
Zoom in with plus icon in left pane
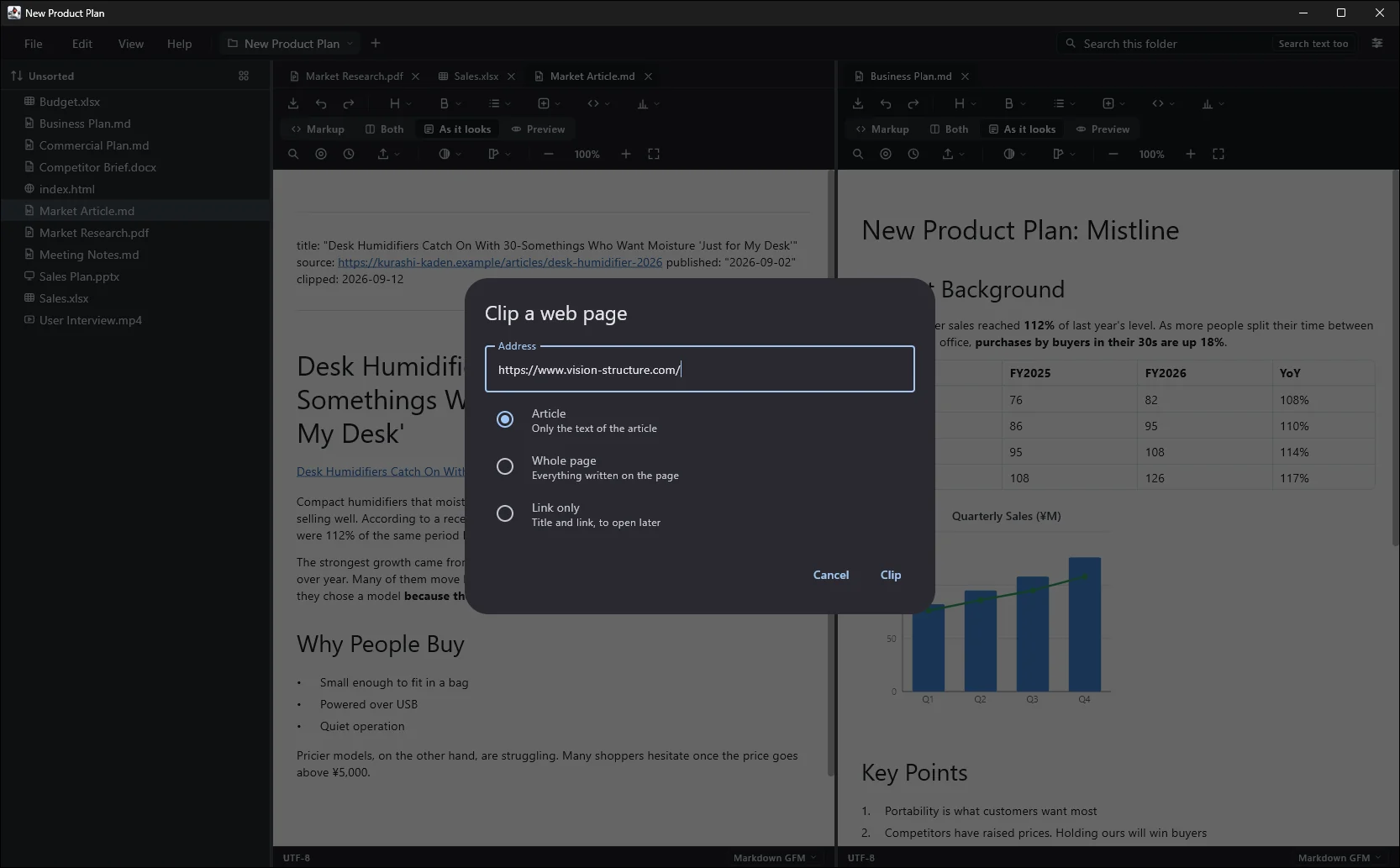coord(626,154)
